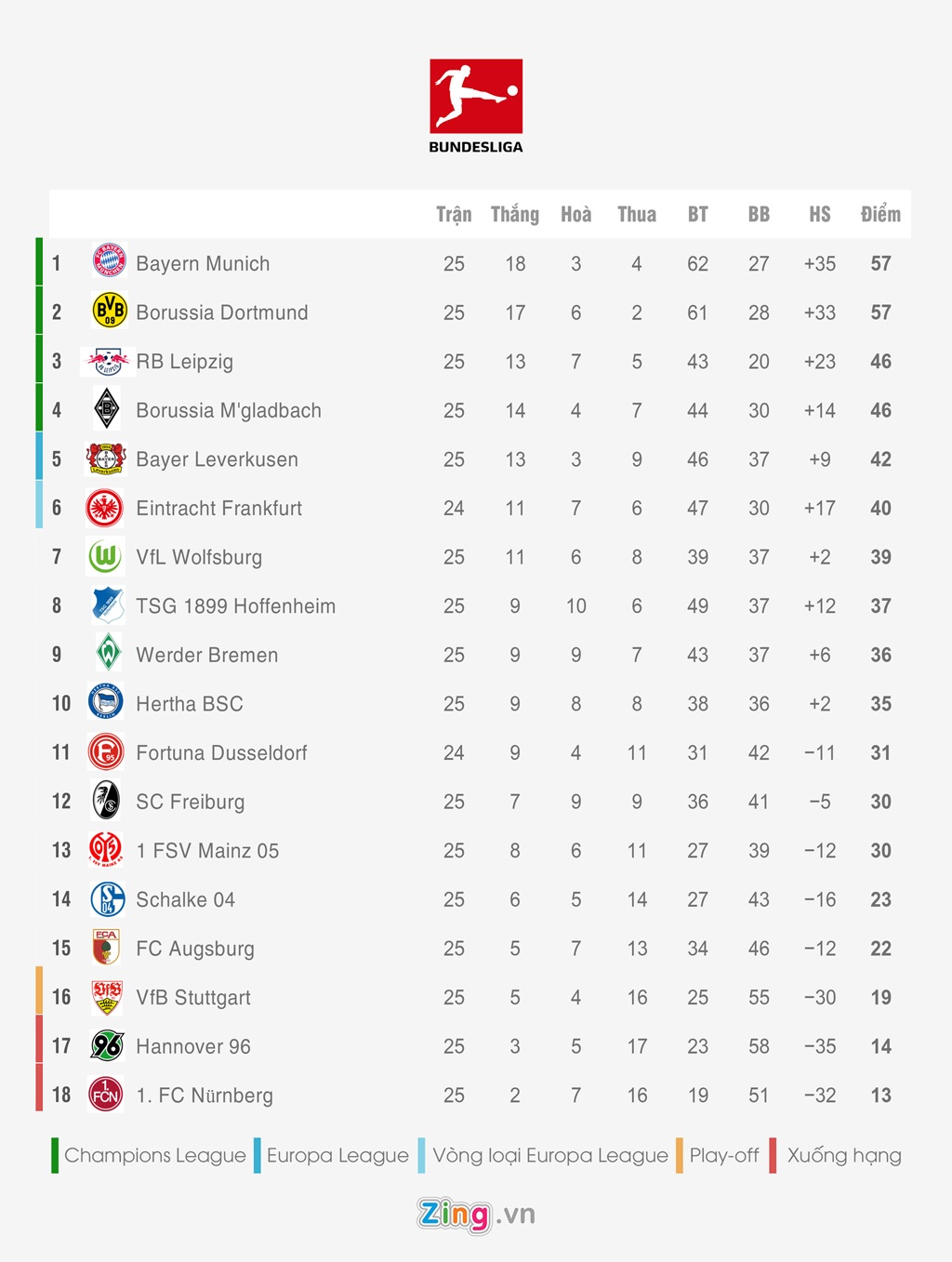Select the Werder Bremen diamond crest
This screenshot has width=952, height=1262.
point(108,653)
